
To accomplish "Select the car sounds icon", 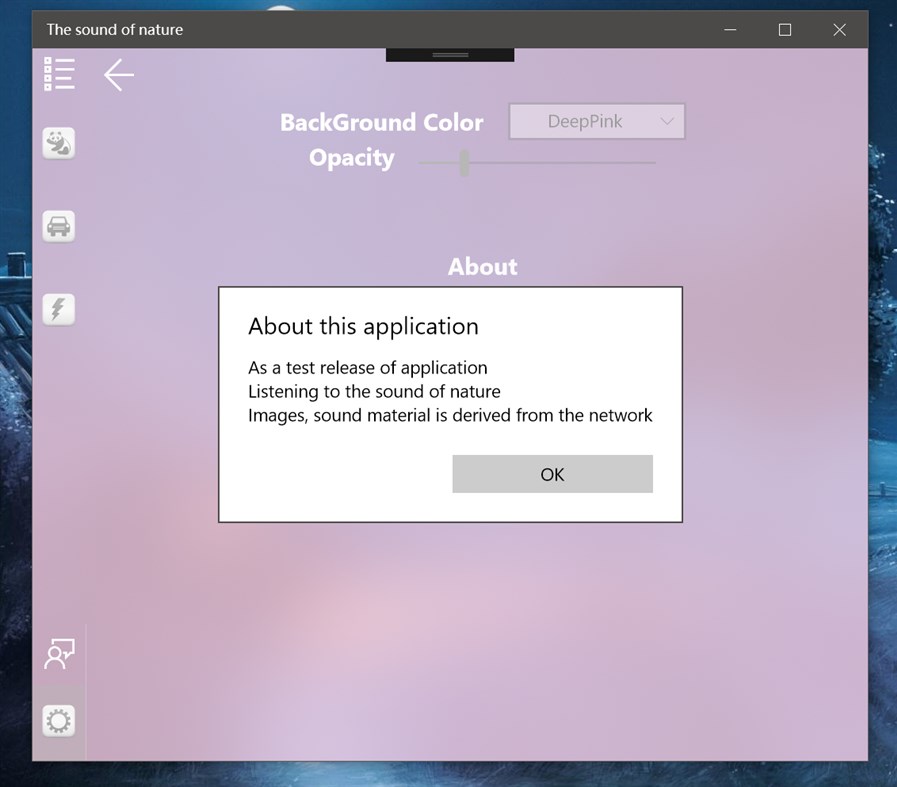I will point(58,226).
